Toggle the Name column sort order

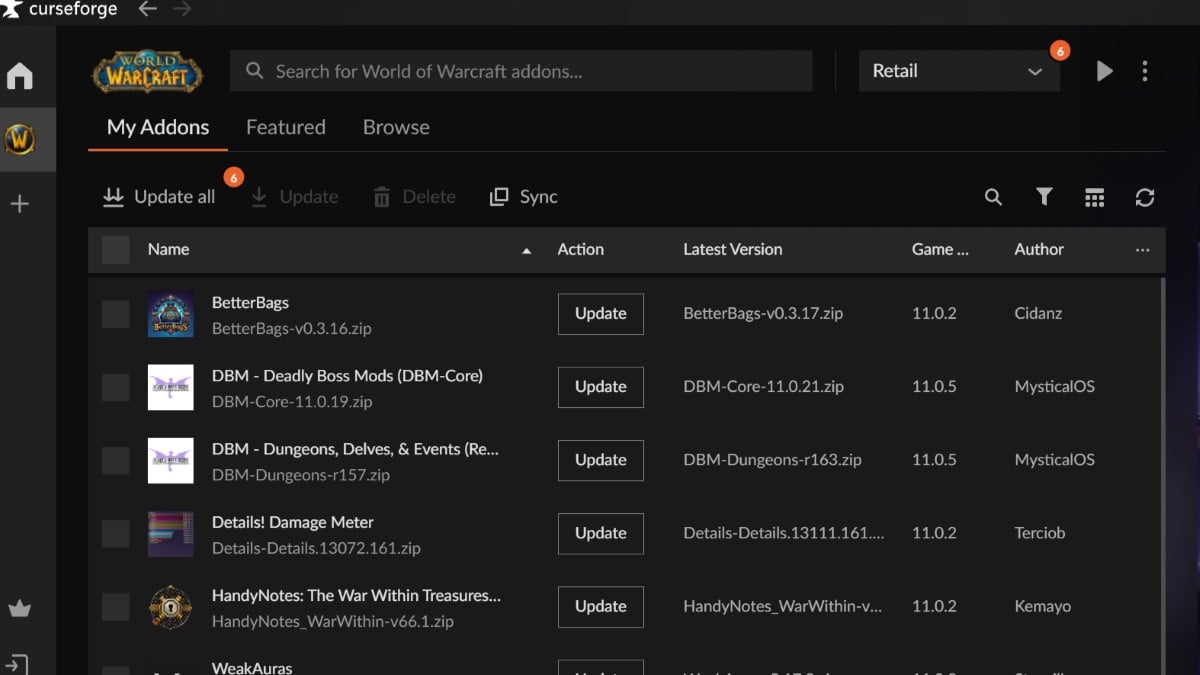pyautogui.click(x=526, y=250)
